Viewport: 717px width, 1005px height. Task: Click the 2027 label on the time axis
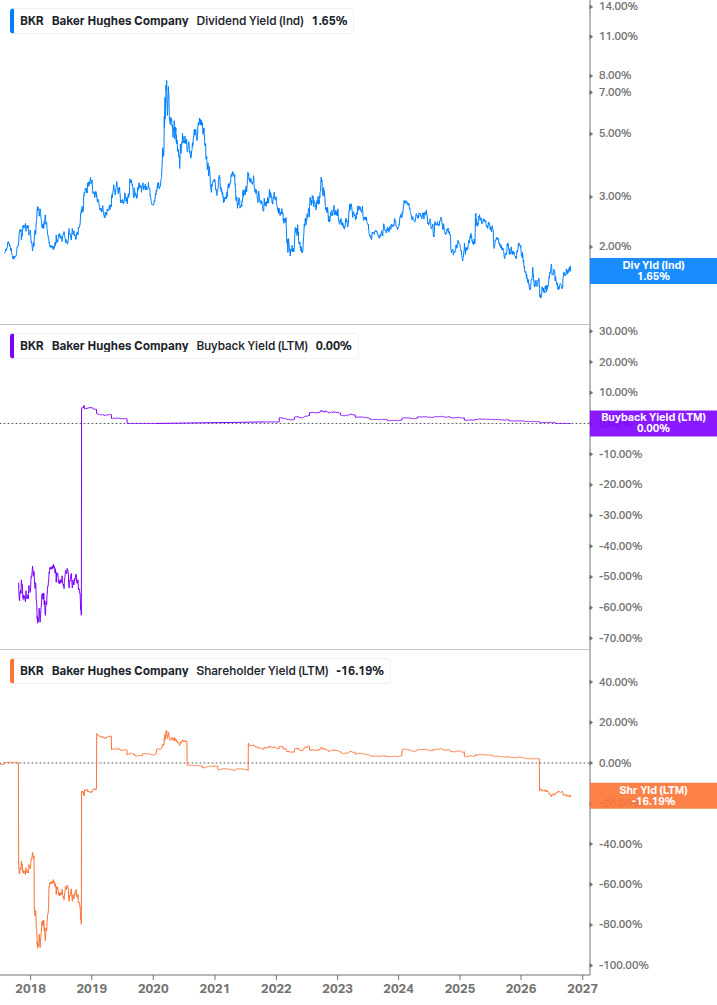(582, 988)
